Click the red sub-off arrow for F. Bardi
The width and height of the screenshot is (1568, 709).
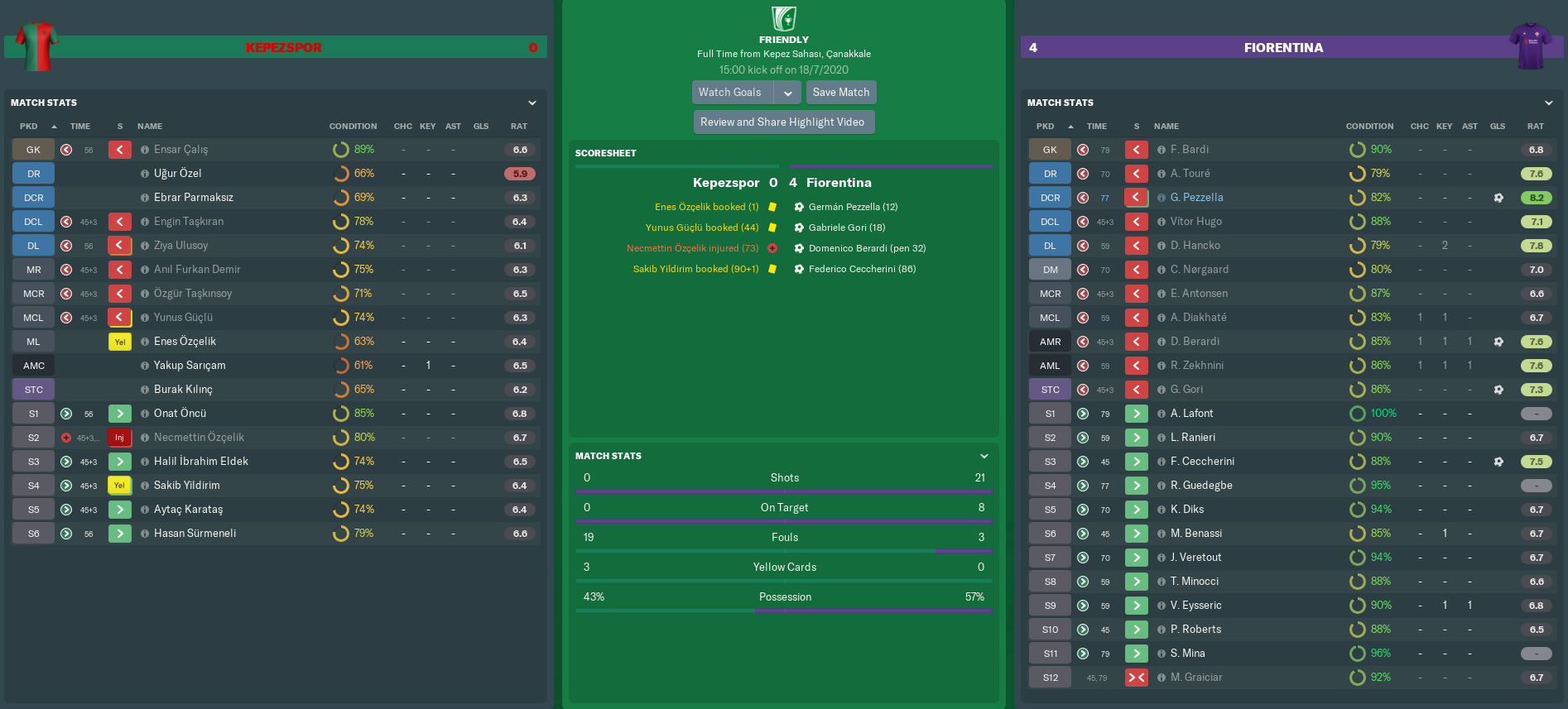point(1136,150)
